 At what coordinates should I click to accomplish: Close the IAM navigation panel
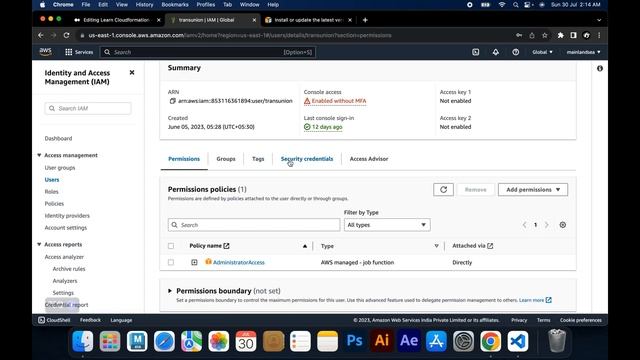point(132,73)
